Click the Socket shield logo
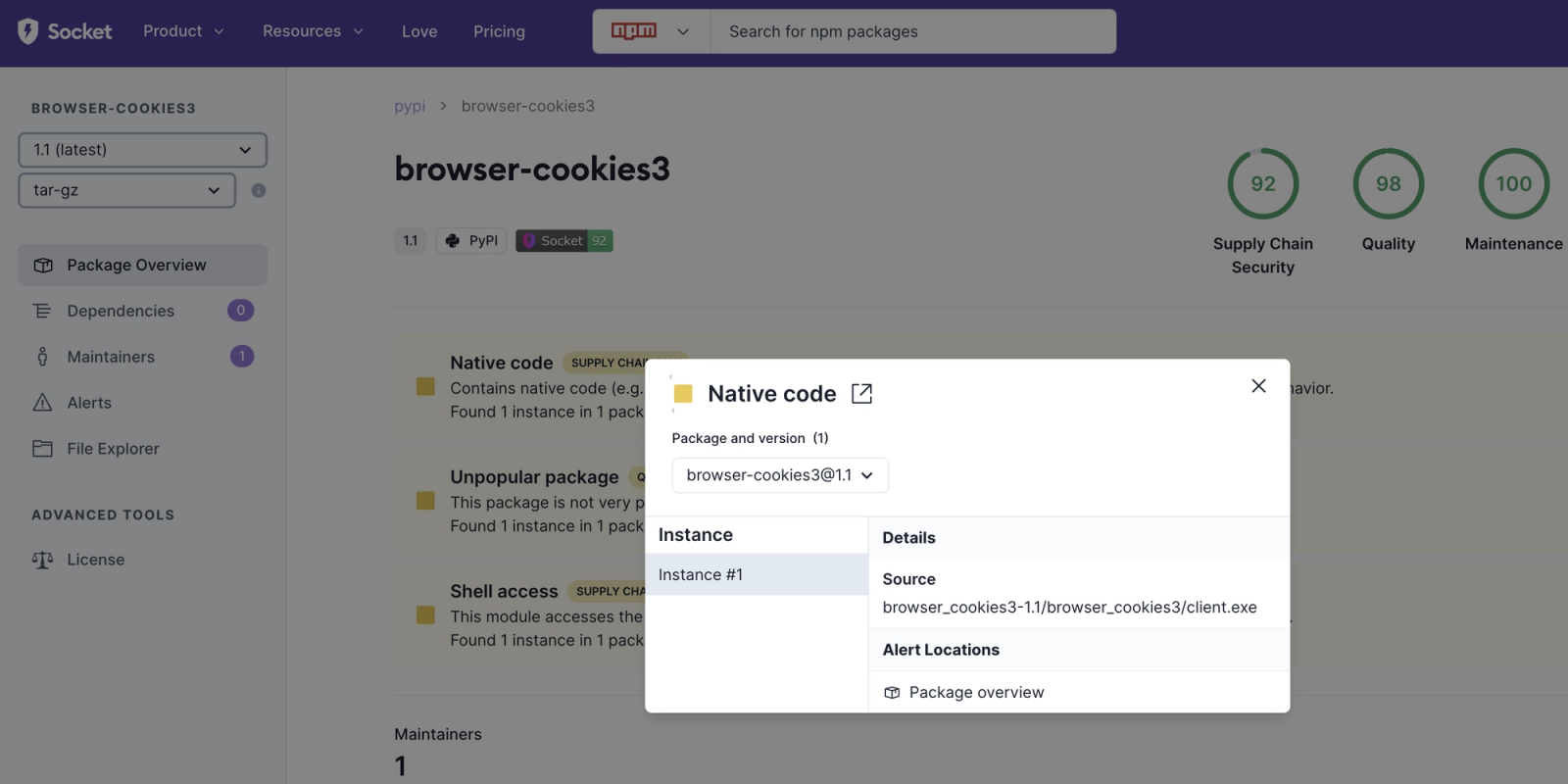The image size is (1568, 784). [27, 31]
